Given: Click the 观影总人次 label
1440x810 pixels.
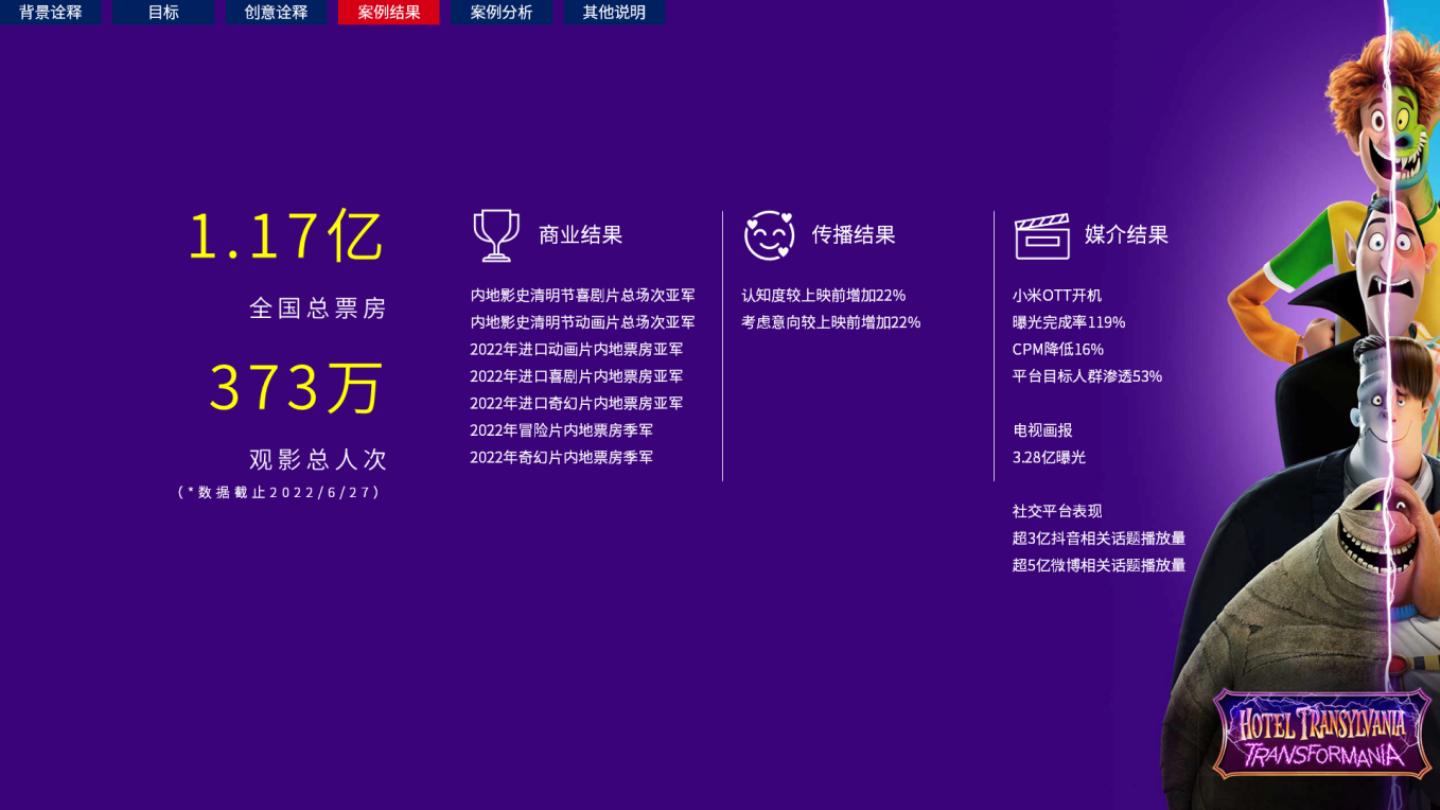Looking at the screenshot, I should click(318, 459).
